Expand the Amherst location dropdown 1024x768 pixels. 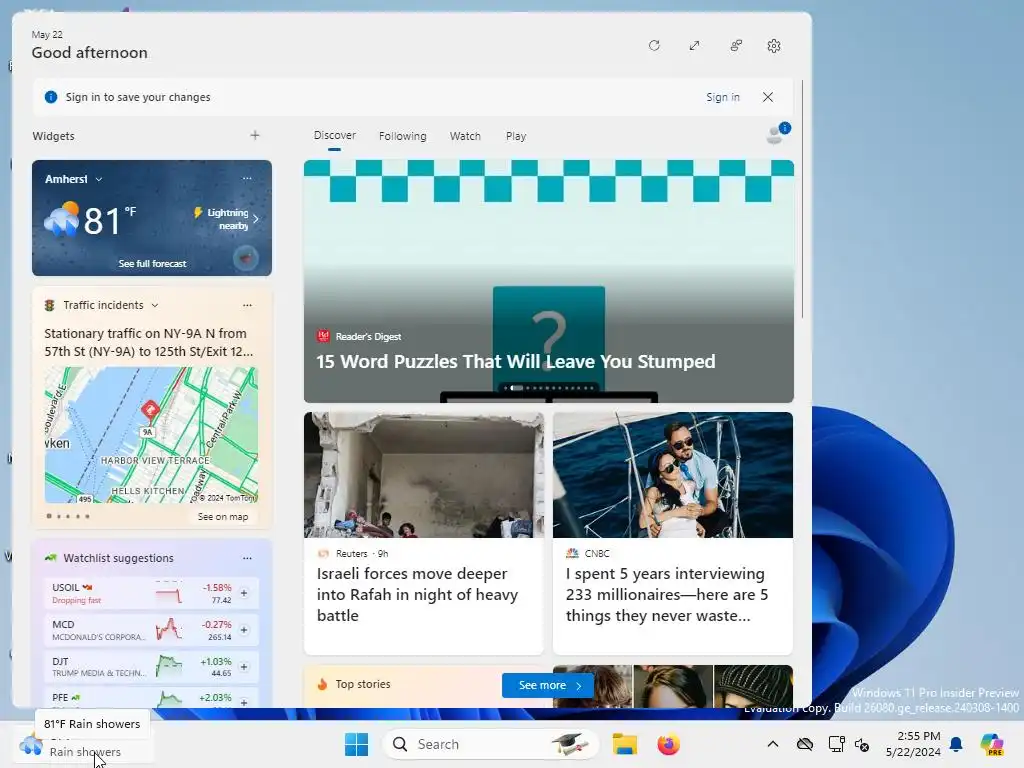99,179
